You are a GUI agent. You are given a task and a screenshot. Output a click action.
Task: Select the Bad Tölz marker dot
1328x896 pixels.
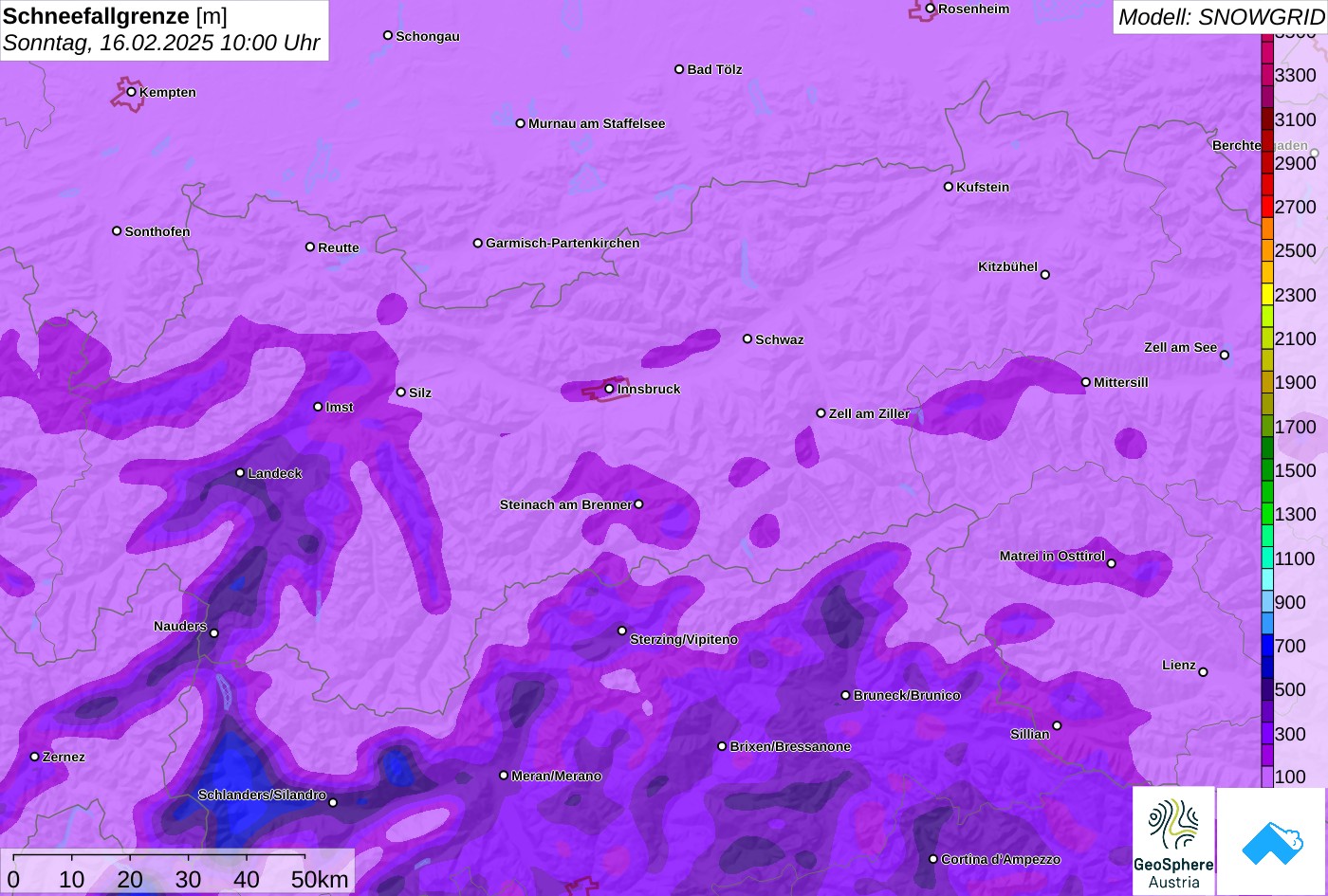679,69
